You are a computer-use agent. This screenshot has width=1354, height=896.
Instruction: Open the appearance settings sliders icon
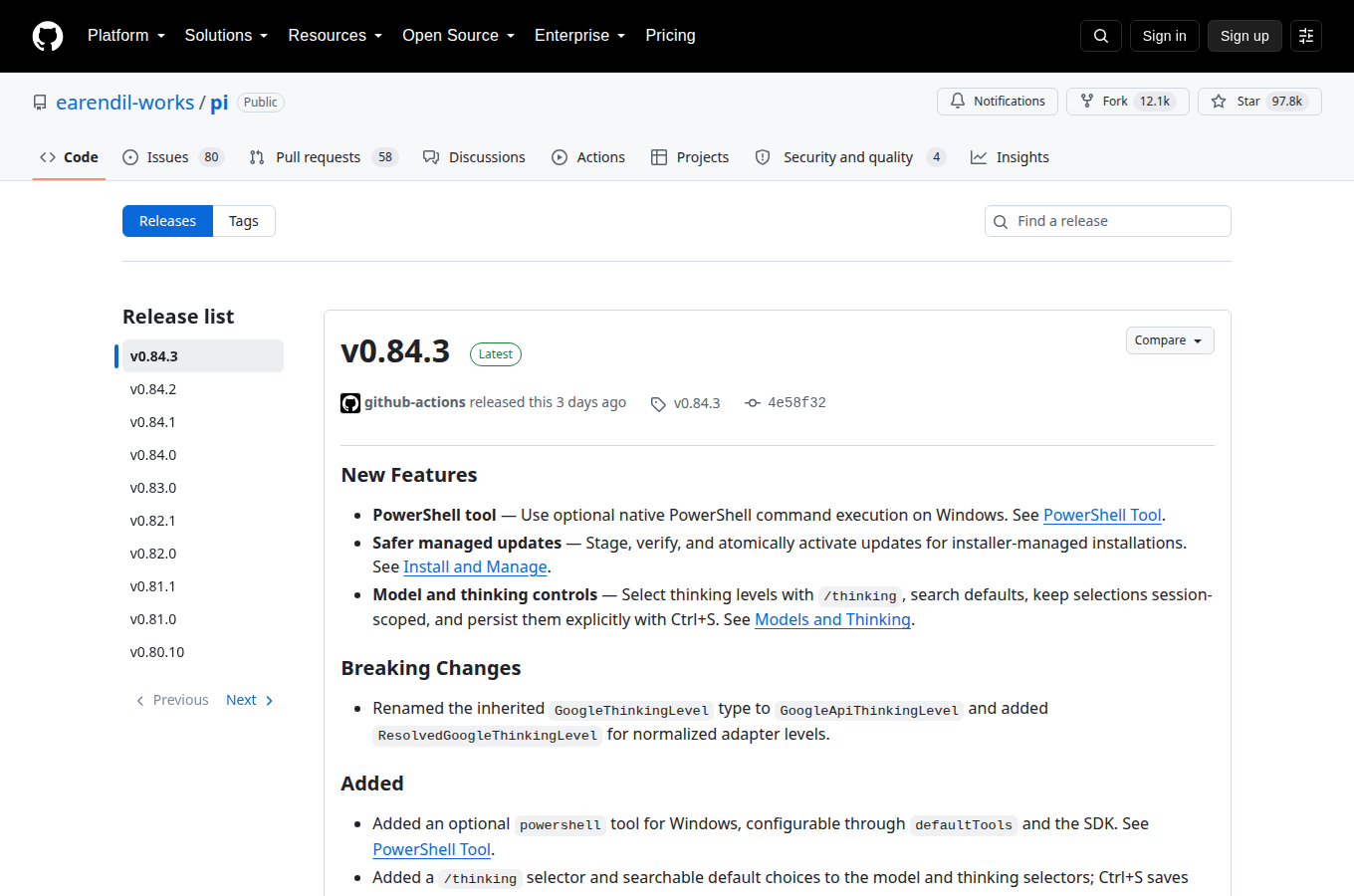point(1306,36)
